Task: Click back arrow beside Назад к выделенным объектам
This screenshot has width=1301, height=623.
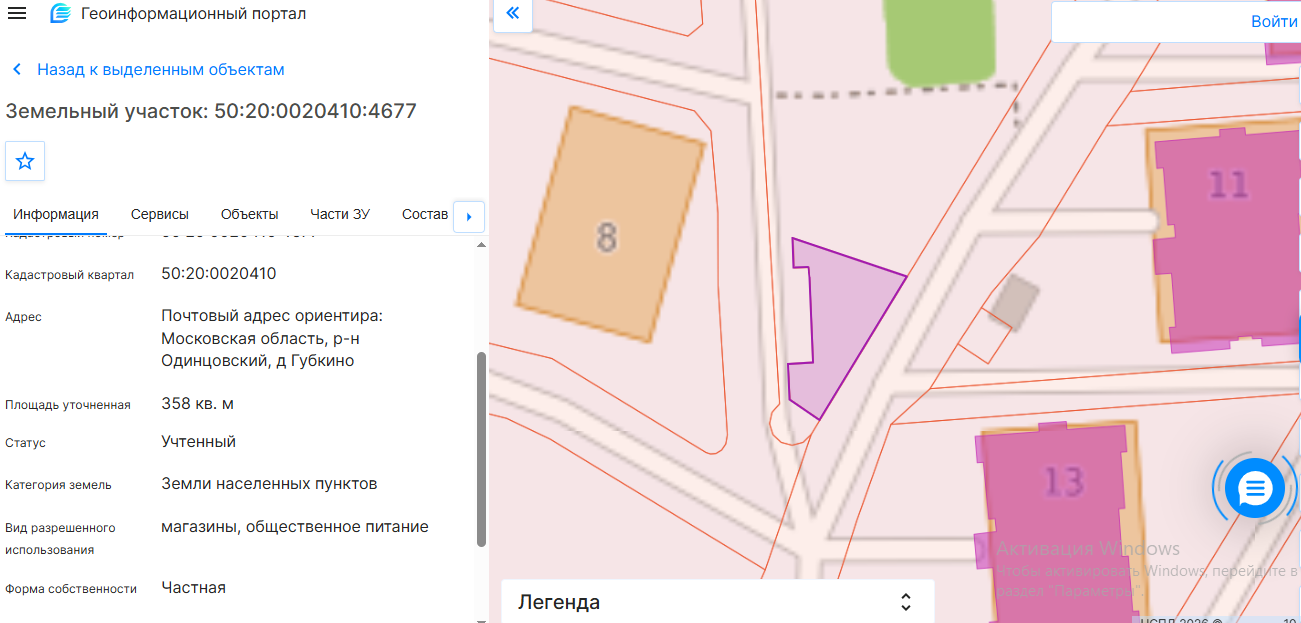Action: [17, 70]
